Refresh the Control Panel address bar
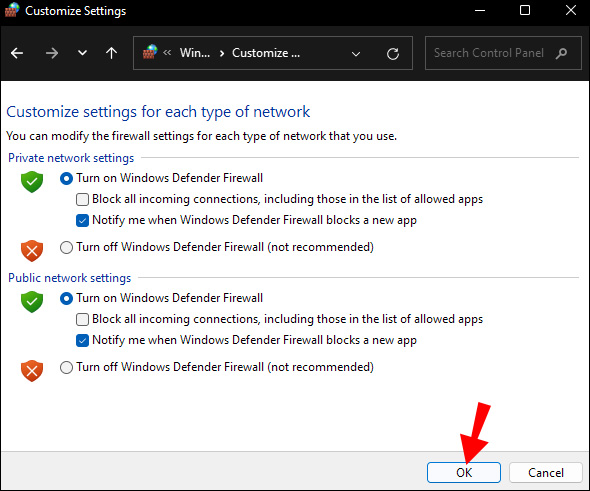 [393, 54]
